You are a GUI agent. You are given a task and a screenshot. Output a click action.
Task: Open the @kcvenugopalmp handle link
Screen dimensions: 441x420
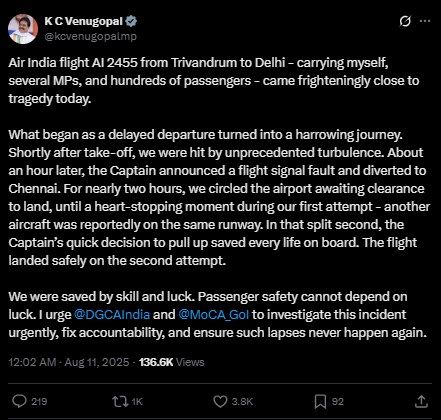point(90,36)
